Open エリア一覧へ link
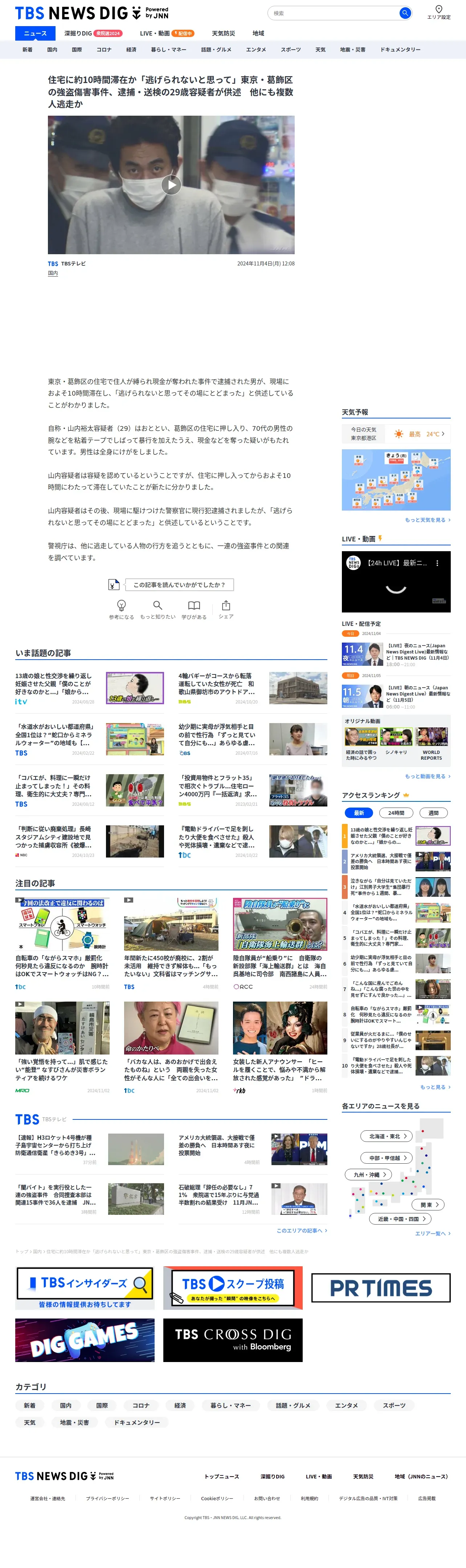 pos(433,1233)
